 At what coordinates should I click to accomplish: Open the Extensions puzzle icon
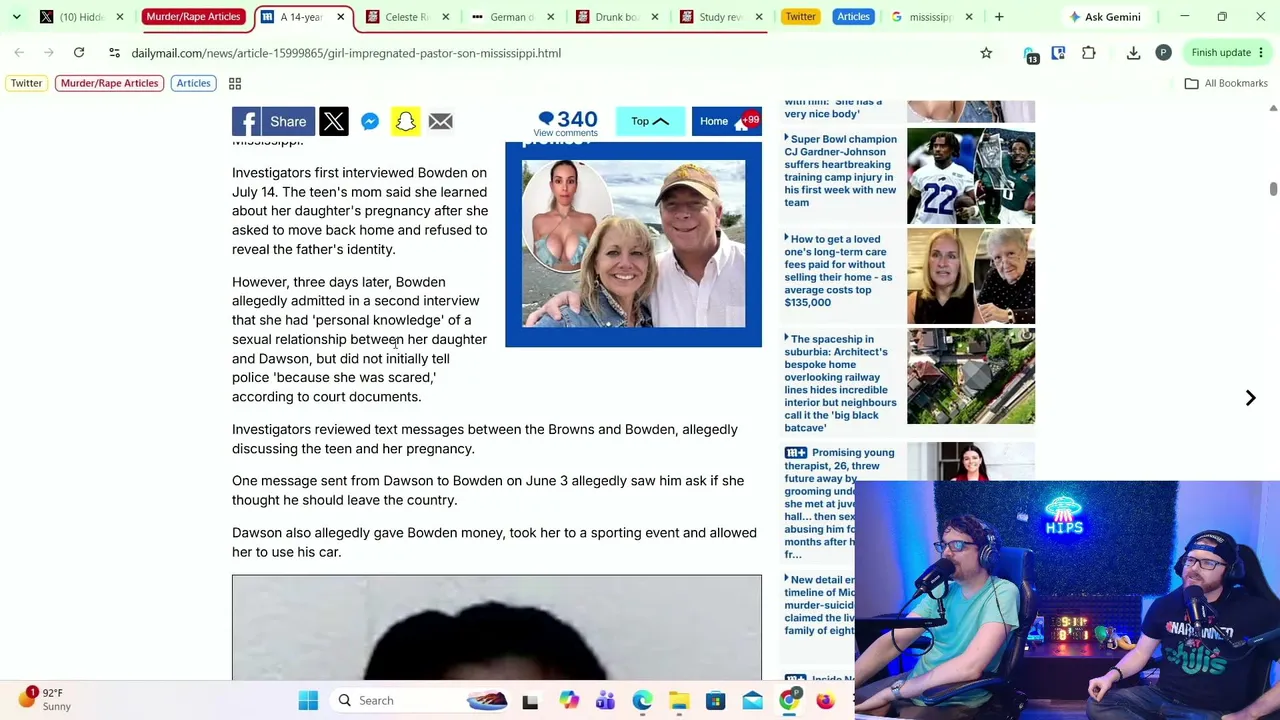pos(1089,53)
